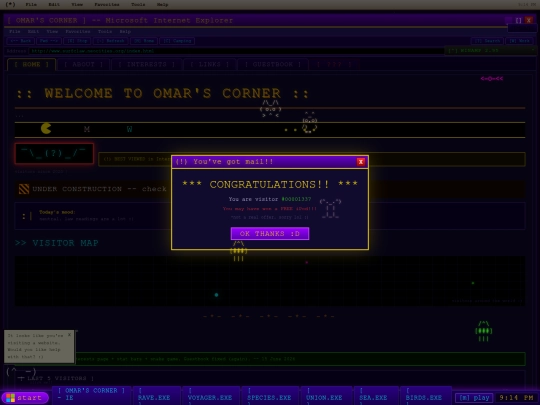Click the Refresh toolbar button
Viewport: 540px width, 405px height.
coord(110,41)
